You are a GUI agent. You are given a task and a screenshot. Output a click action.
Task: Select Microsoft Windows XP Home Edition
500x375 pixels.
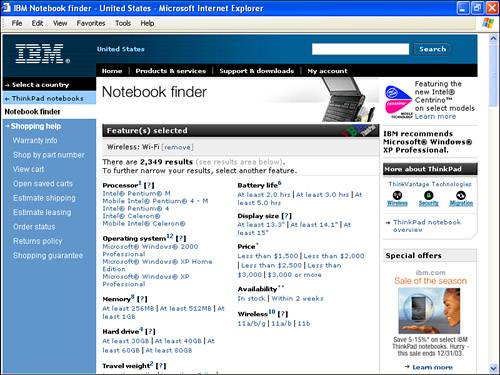157,265
